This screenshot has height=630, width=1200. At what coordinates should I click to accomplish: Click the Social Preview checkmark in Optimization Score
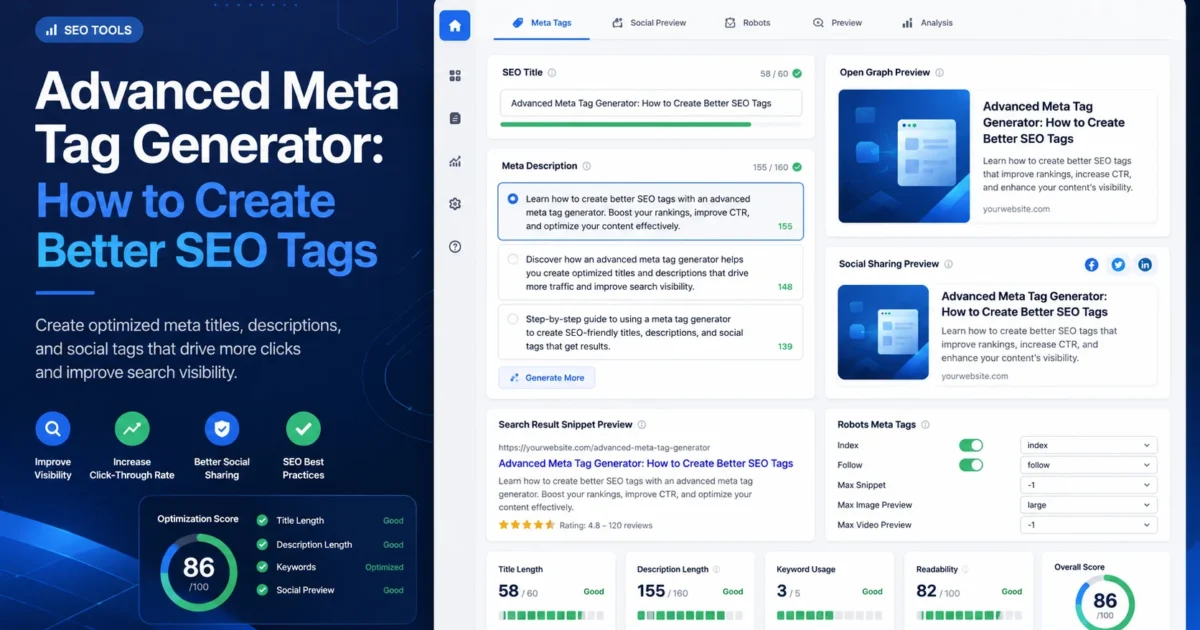point(262,590)
